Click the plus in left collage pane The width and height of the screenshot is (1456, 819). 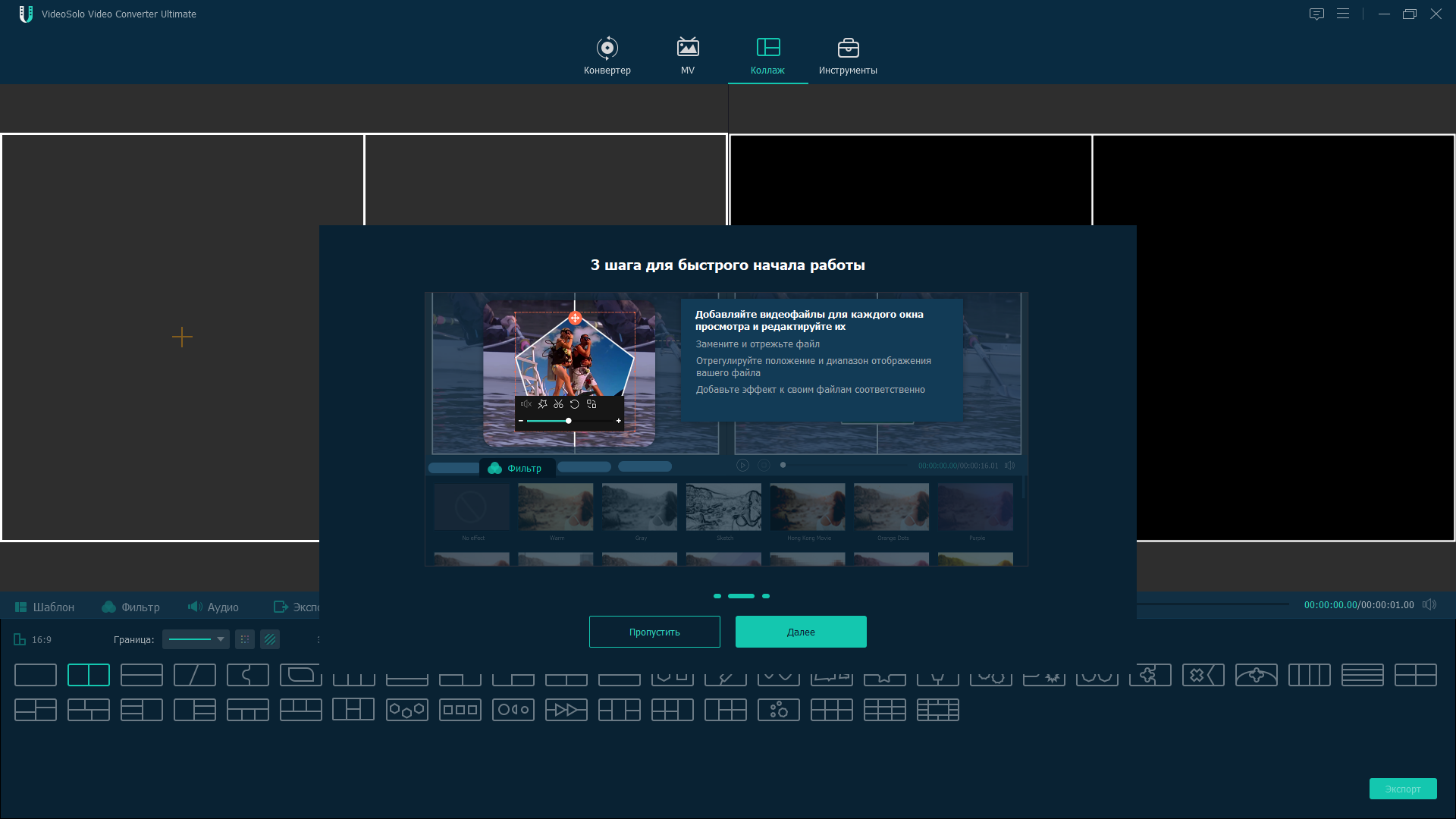point(182,337)
